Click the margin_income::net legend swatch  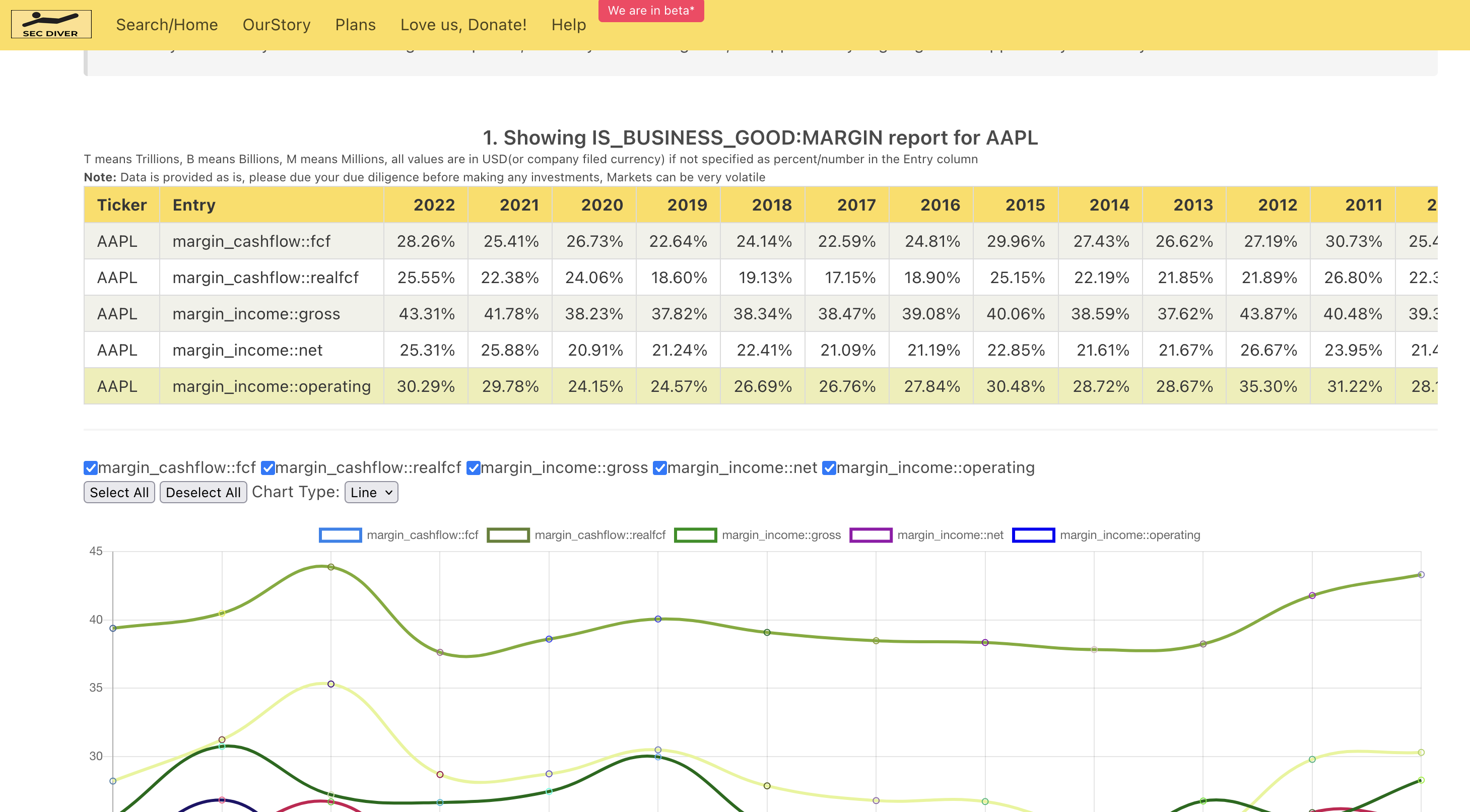(x=871, y=534)
